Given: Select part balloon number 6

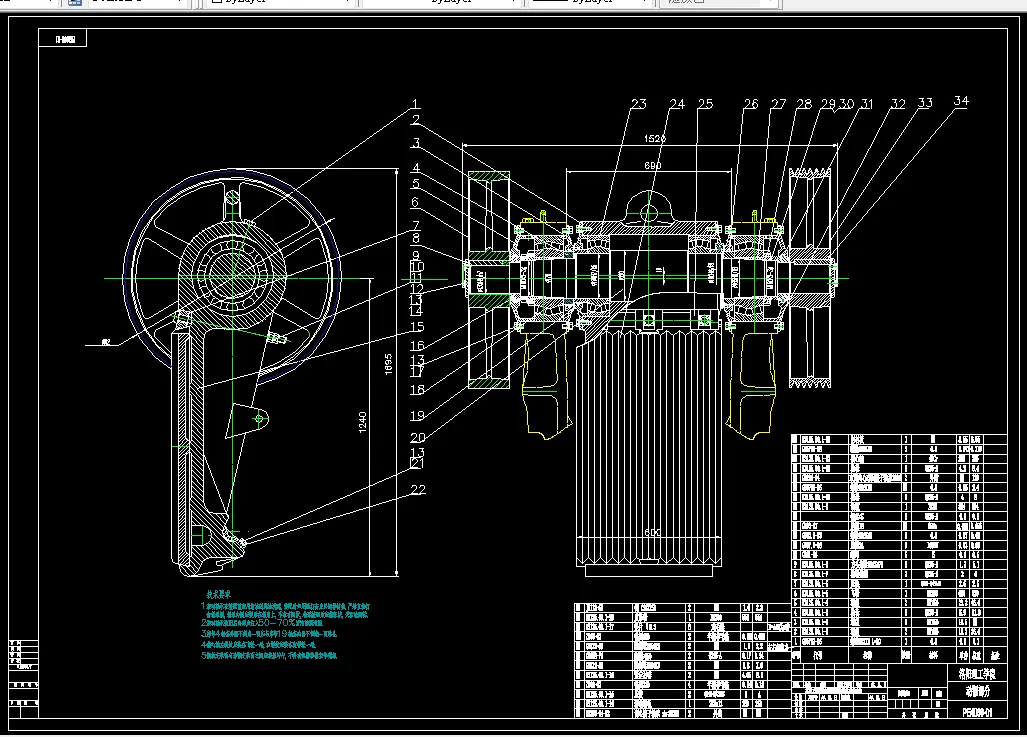Looking at the screenshot, I should pyautogui.click(x=415, y=202).
